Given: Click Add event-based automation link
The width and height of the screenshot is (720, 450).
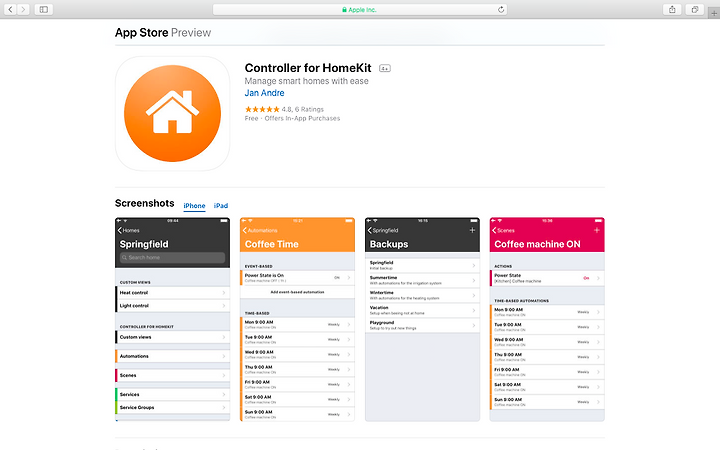Looking at the screenshot, I should click(297, 292).
